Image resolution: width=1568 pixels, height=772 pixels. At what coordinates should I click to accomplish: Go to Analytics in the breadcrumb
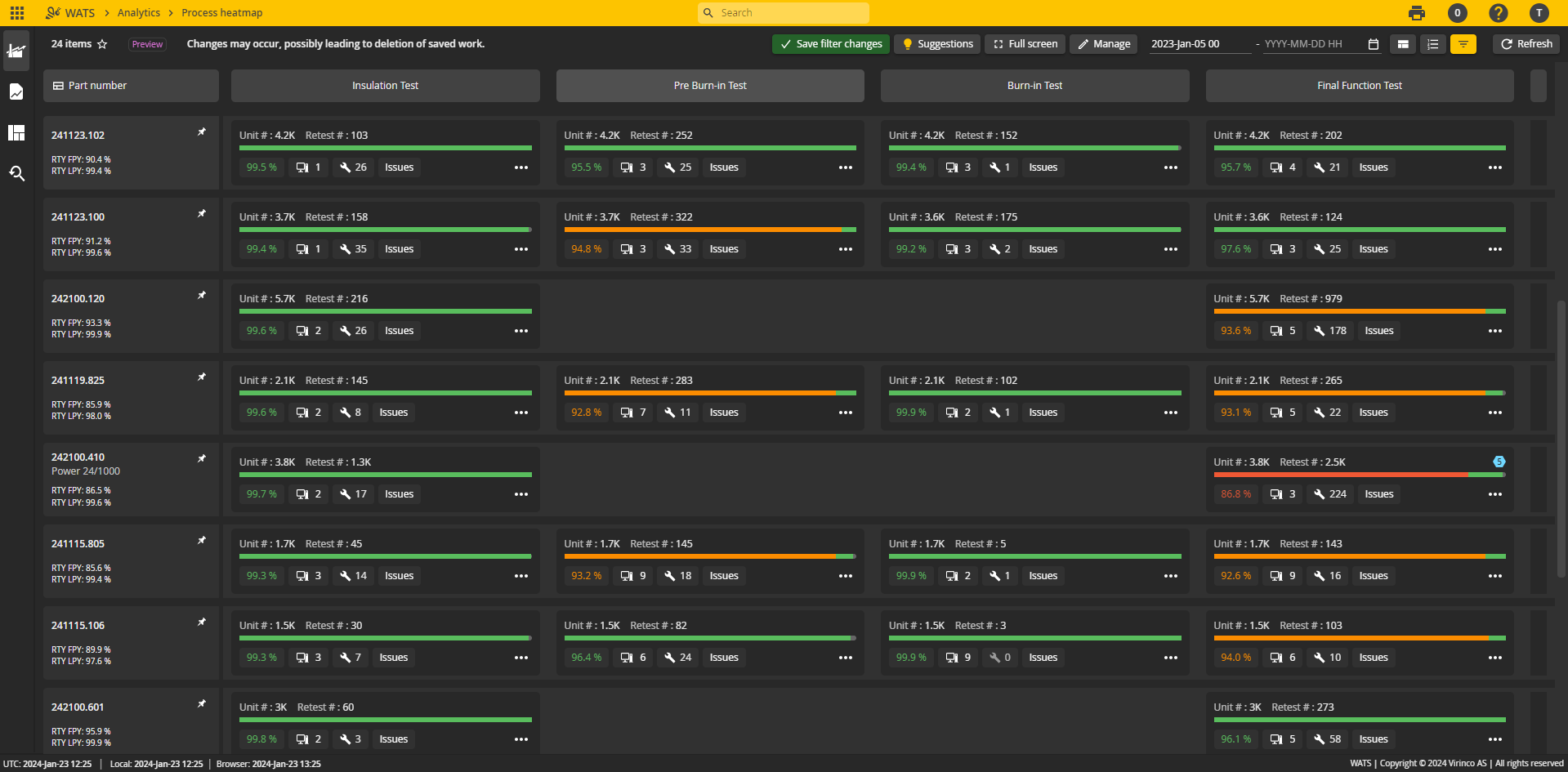[x=137, y=12]
